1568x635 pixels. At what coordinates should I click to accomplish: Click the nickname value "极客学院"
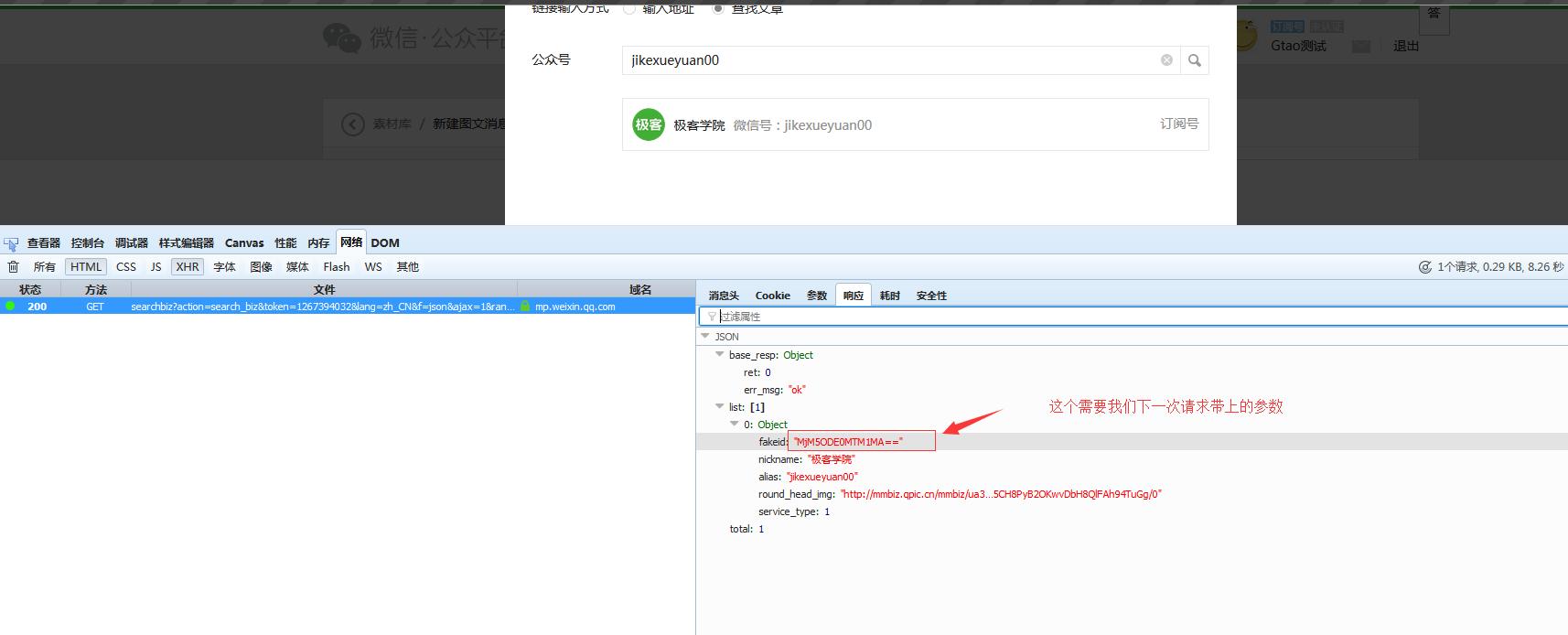click(831, 459)
